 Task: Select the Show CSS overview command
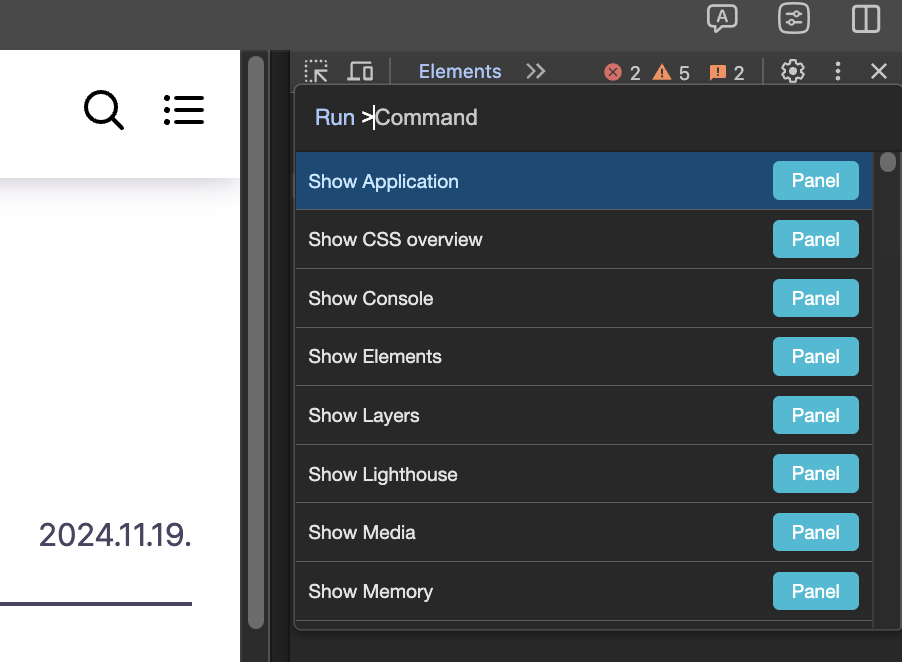tap(584, 239)
